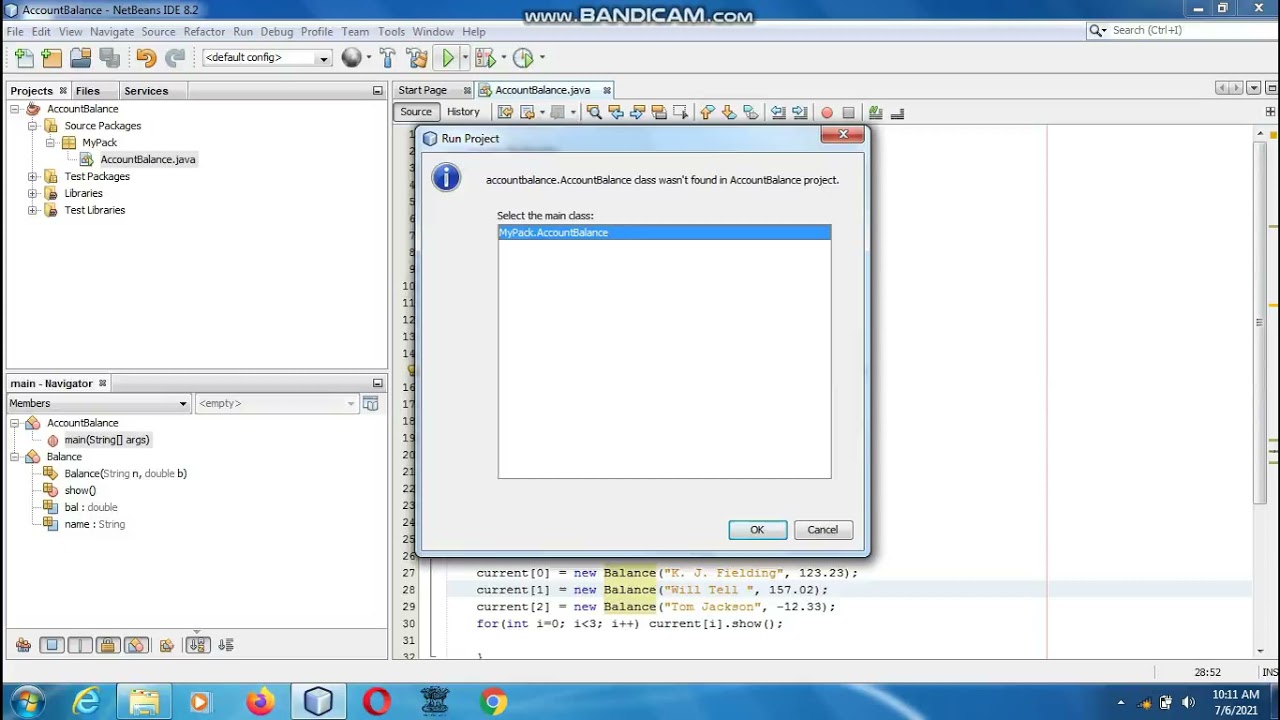Click the Last Edit icon in editor toolbar
This screenshot has width=1280, height=720.
(x=505, y=112)
